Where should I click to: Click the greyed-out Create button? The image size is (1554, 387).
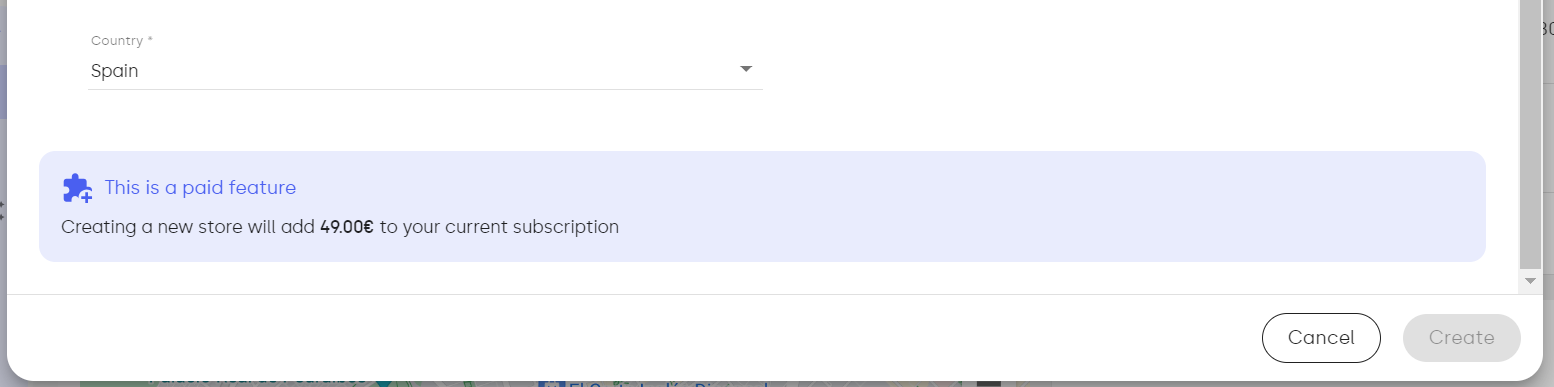(1461, 337)
